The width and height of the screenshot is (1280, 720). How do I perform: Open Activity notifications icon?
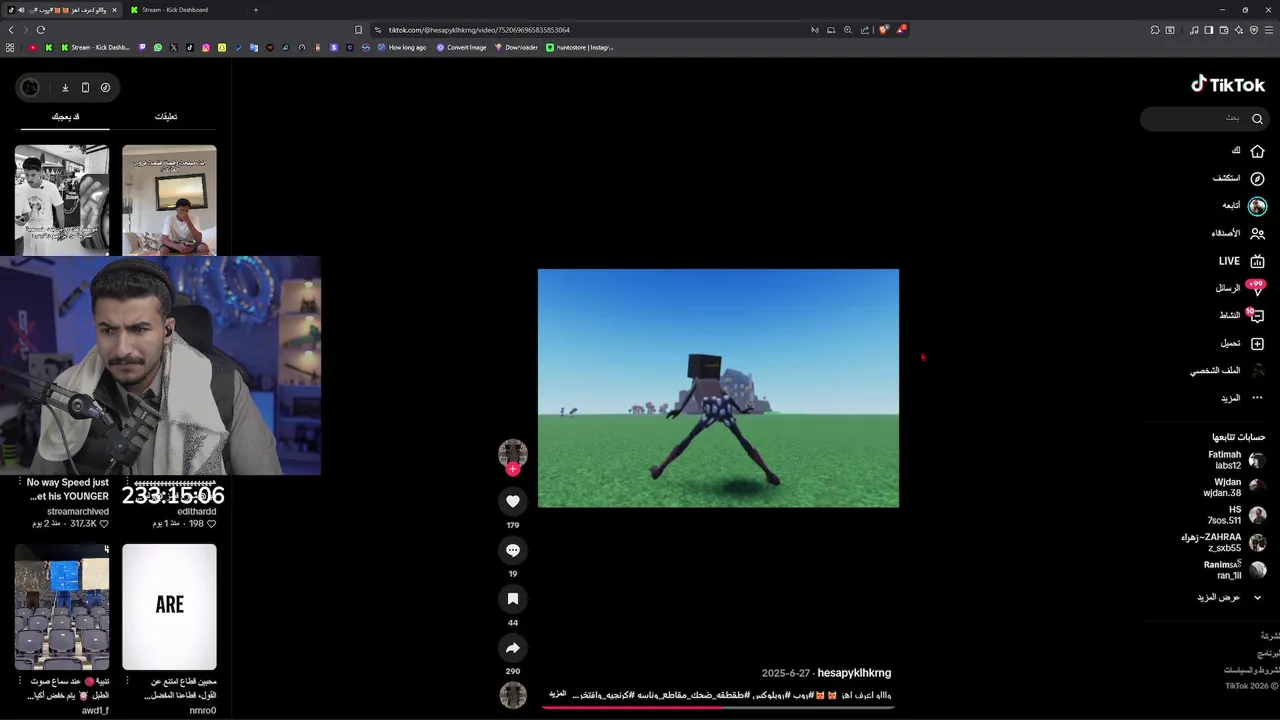(x=1256, y=316)
